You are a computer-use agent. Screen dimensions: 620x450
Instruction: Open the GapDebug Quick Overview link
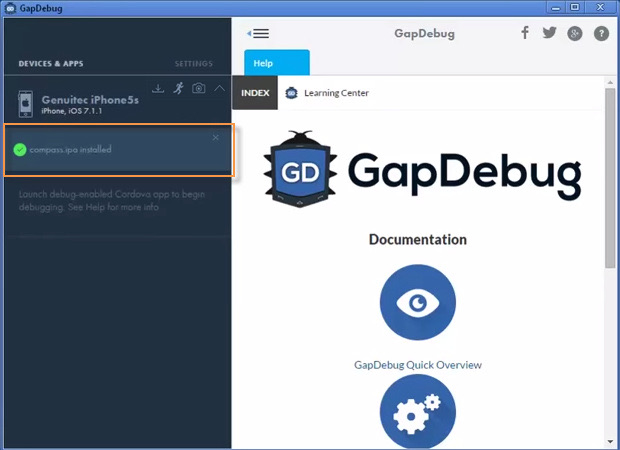pos(417,365)
